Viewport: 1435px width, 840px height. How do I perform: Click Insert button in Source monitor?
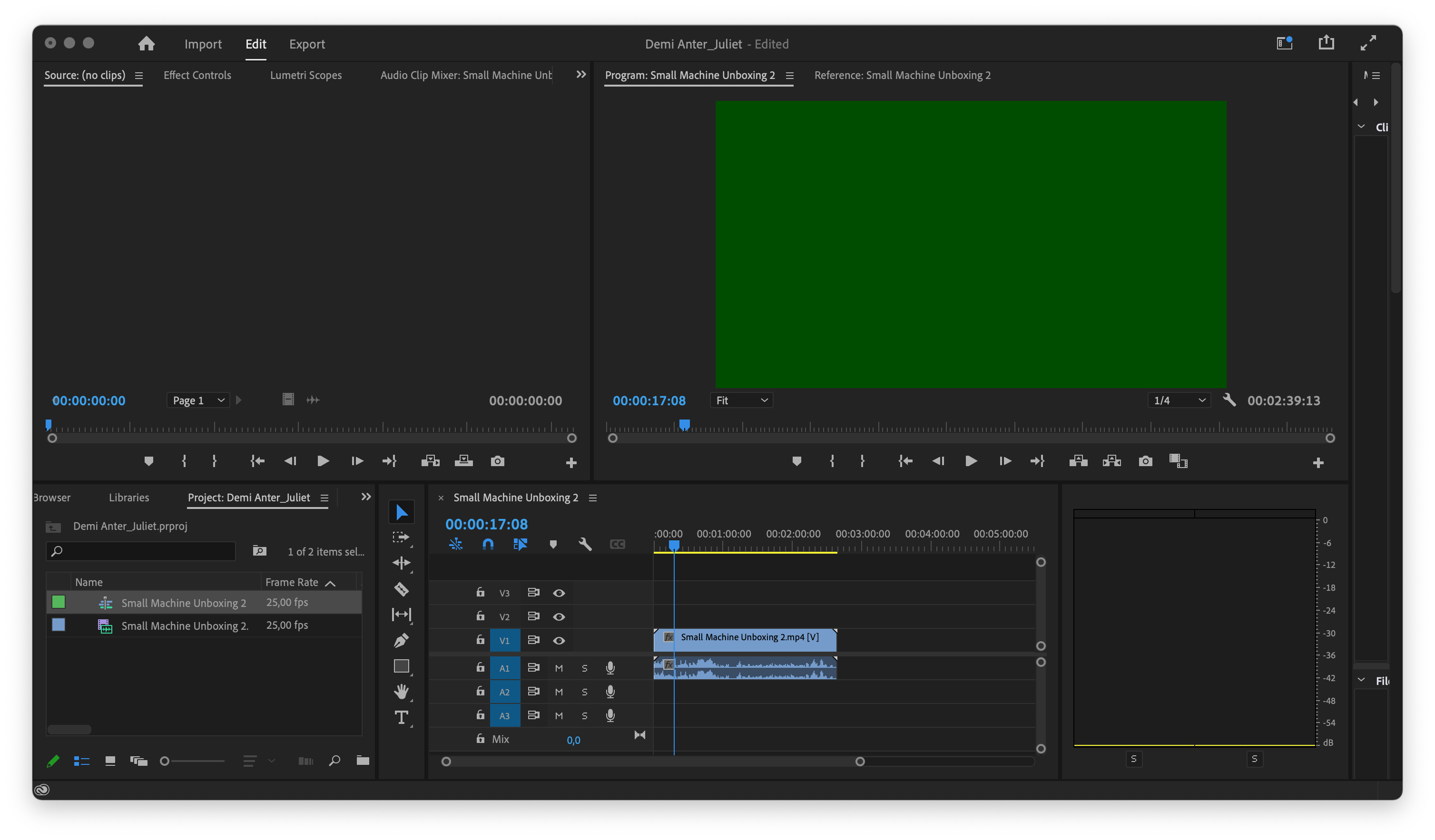430,461
